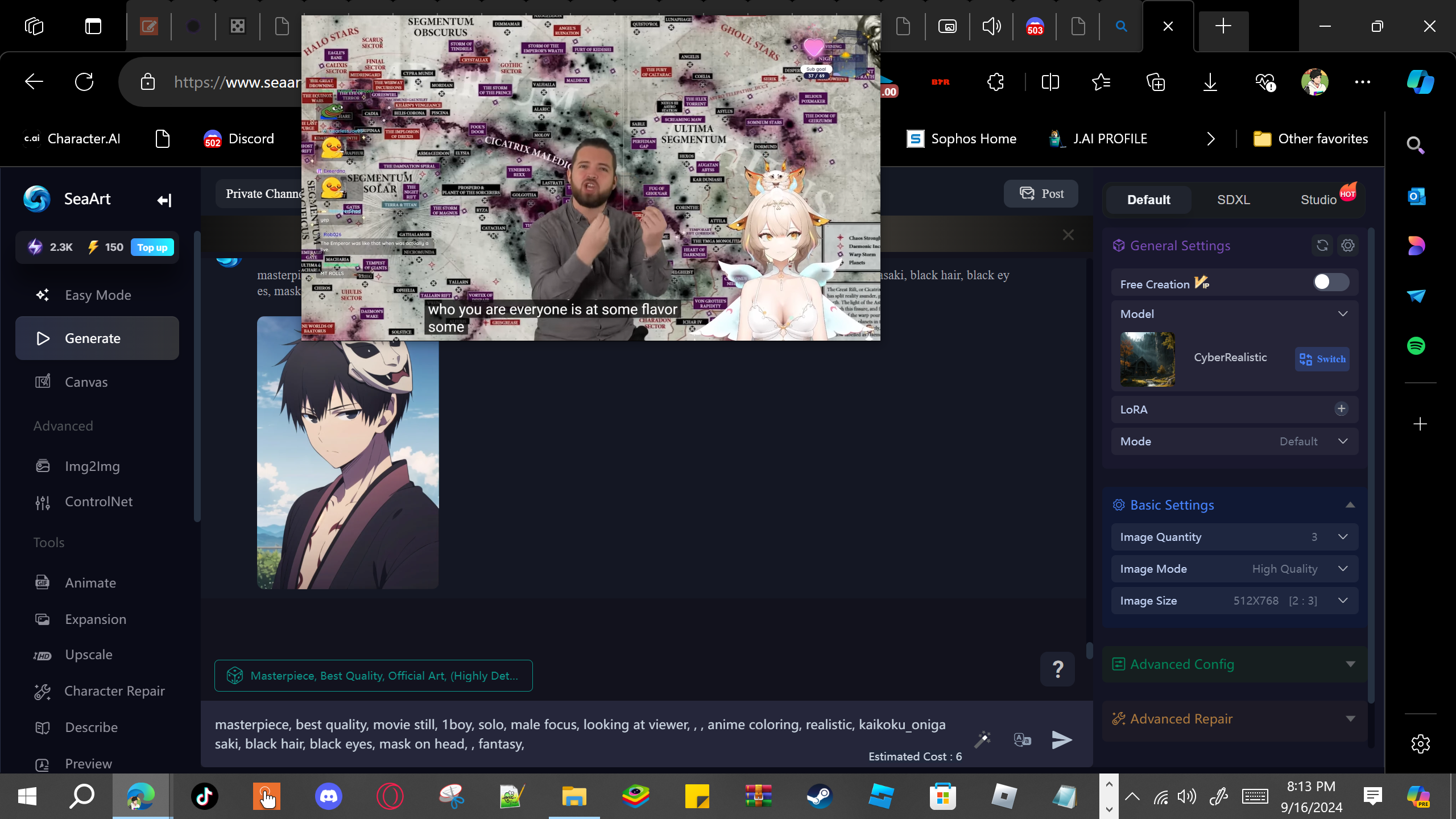Switch to the Default tab

pyautogui.click(x=1148, y=200)
